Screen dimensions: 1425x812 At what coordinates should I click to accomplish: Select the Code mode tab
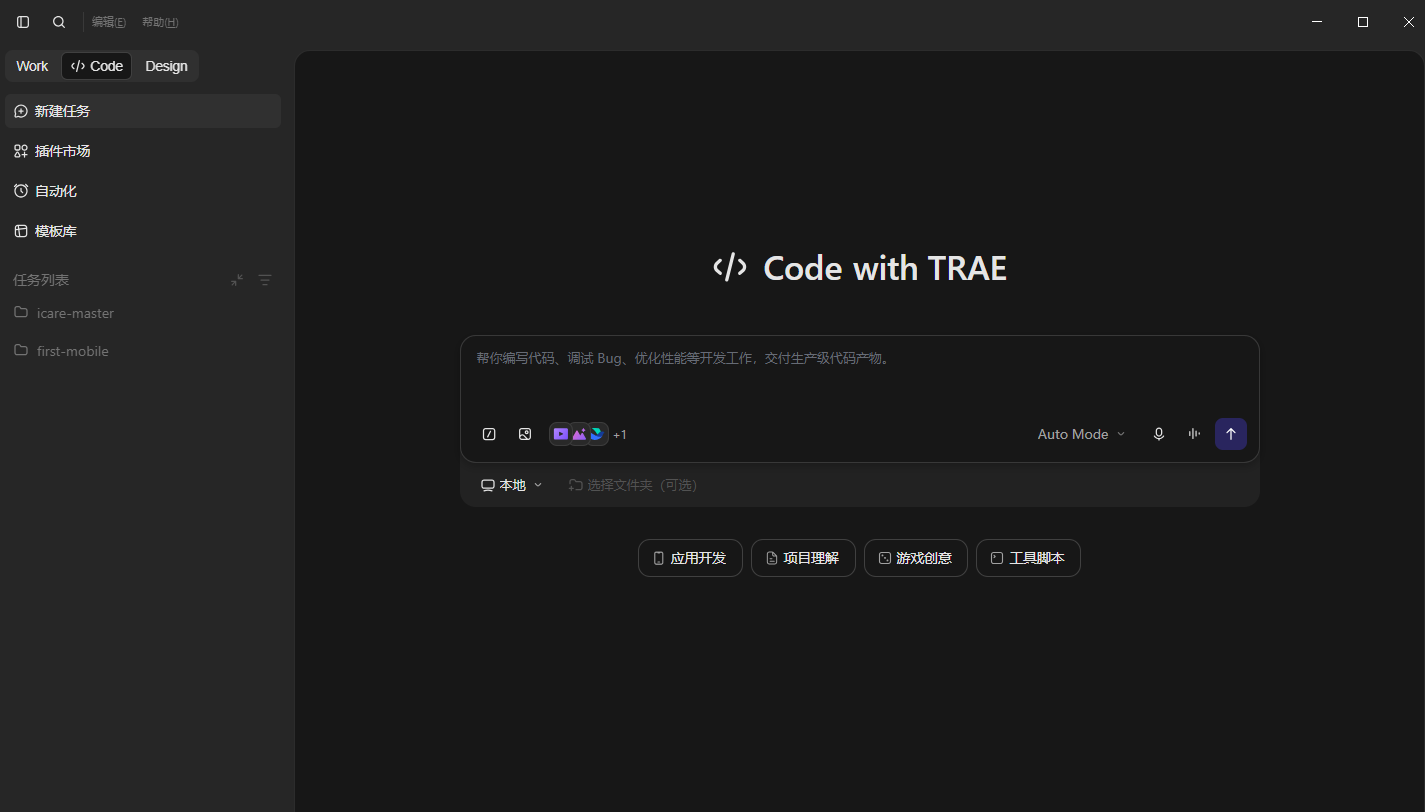pyautogui.click(x=97, y=66)
